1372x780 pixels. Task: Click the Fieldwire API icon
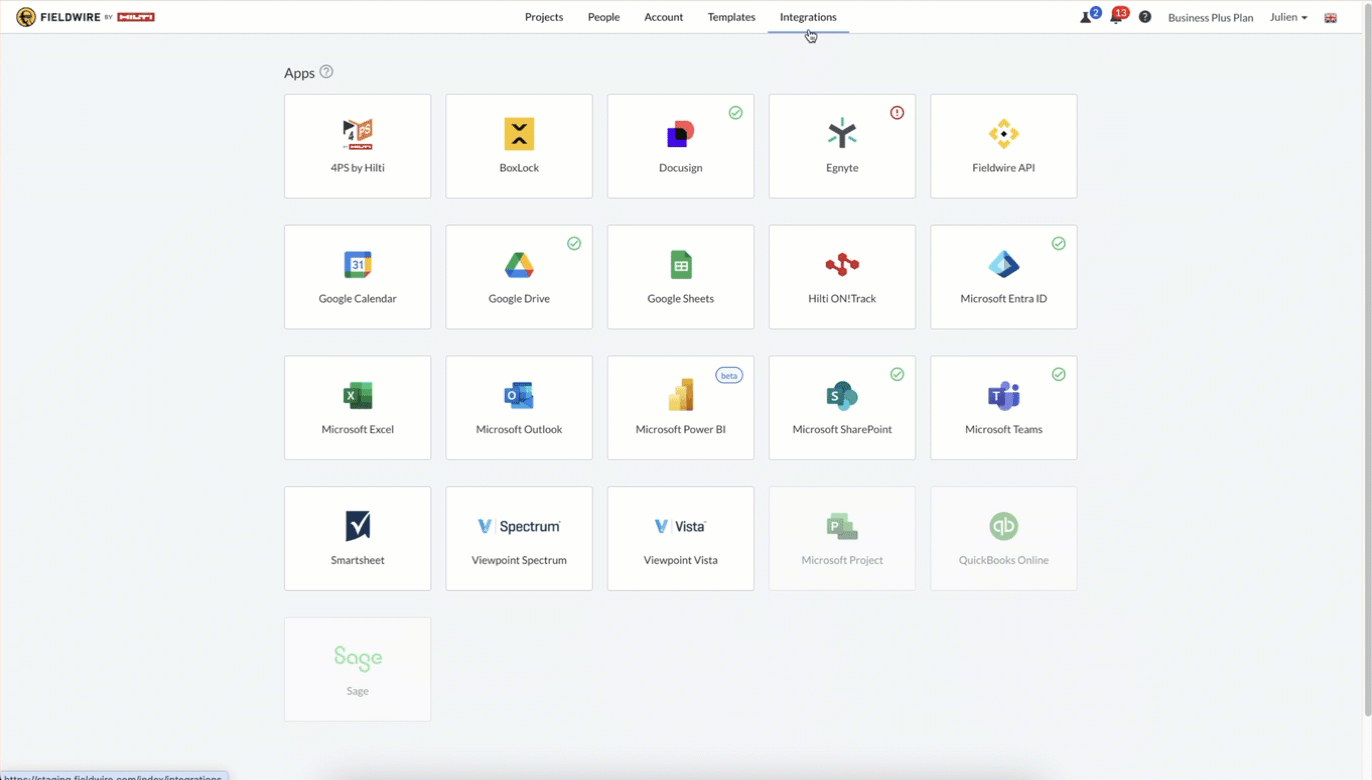1003,134
